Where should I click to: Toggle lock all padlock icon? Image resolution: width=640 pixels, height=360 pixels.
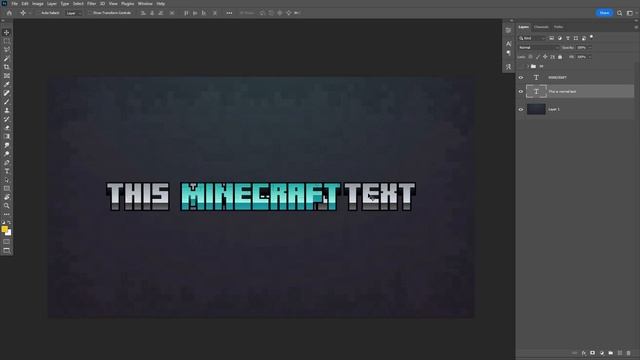[x=560, y=57]
